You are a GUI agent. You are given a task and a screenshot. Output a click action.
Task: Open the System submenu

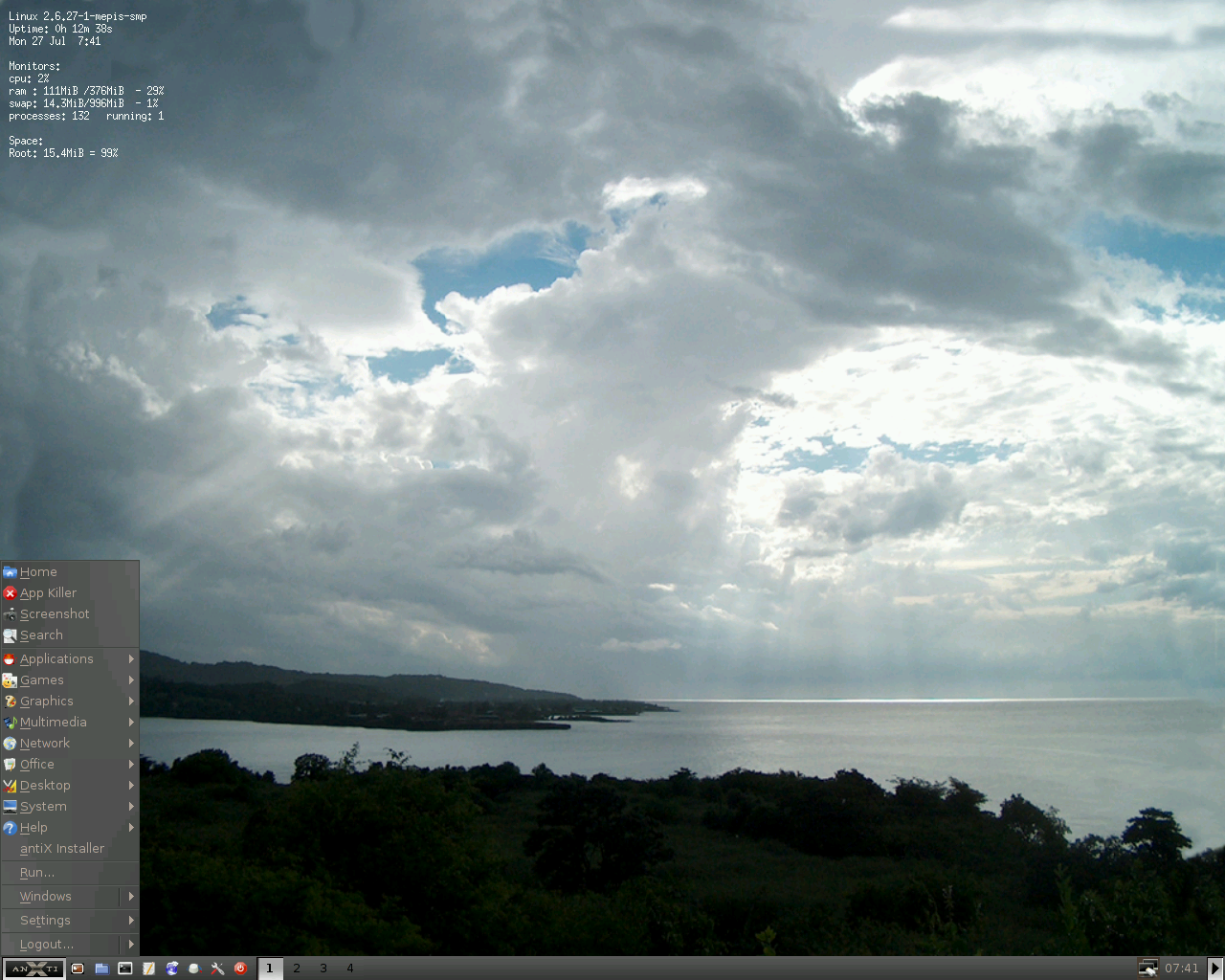coord(70,807)
